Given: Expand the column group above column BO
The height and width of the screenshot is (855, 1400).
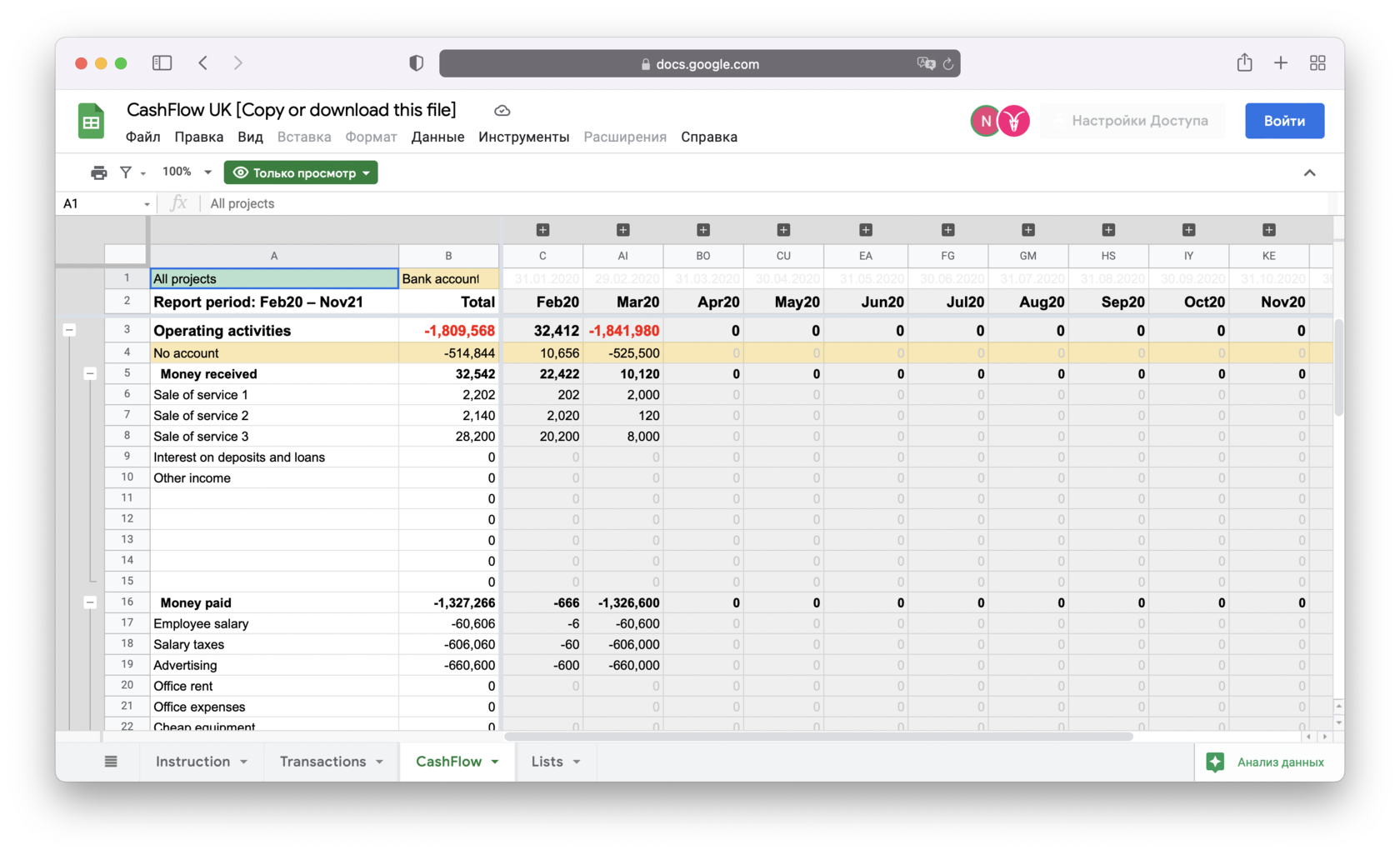Looking at the screenshot, I should click(x=703, y=230).
